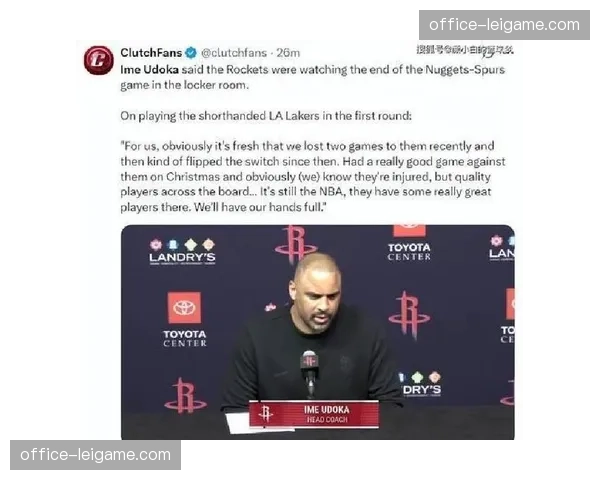Click the Rockets logo above coach's head
This screenshot has height=480, width=600.
295,242
